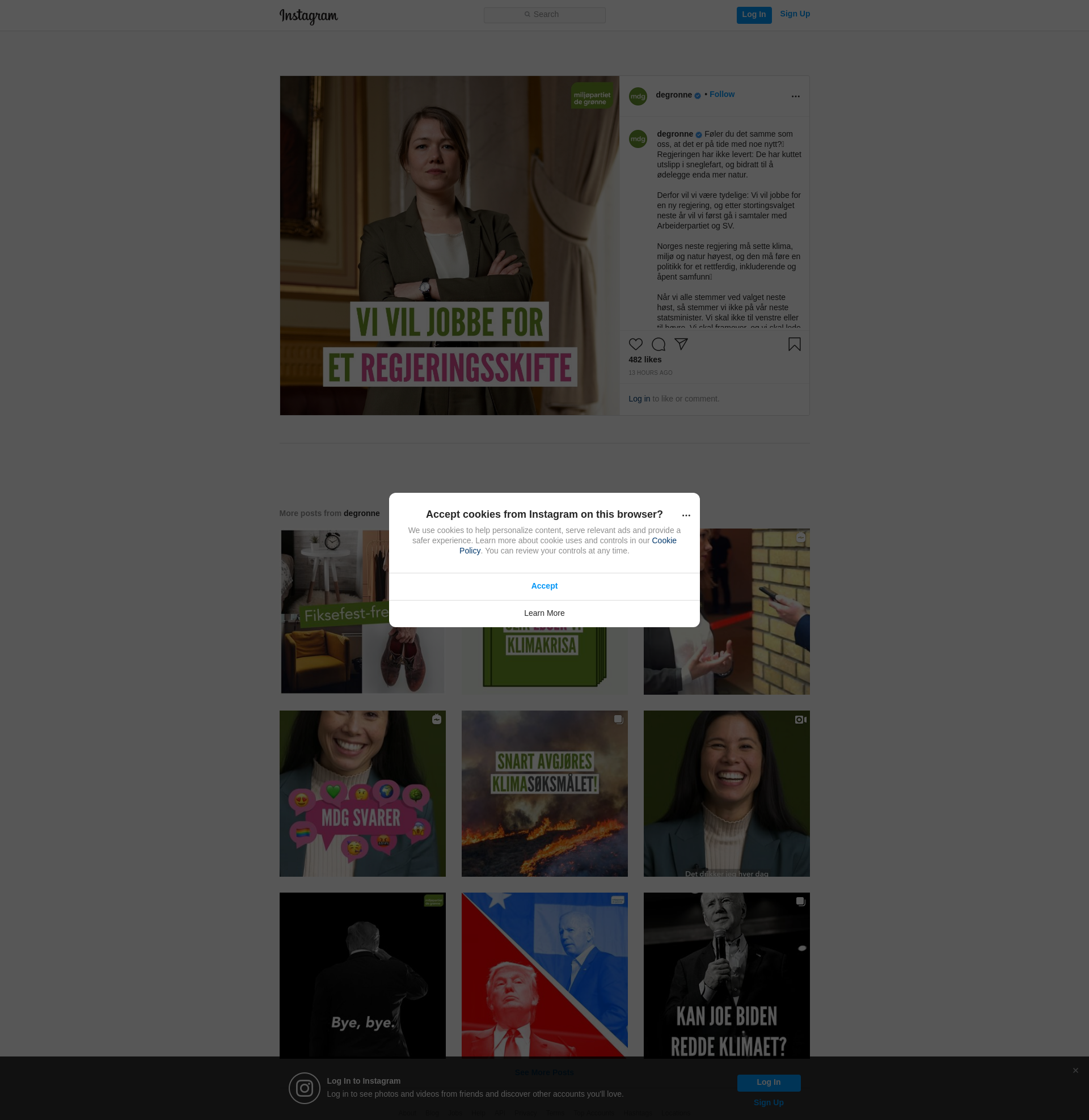The image size is (1089, 1120).
Task: Open degronne username in caption
Action: (x=674, y=134)
